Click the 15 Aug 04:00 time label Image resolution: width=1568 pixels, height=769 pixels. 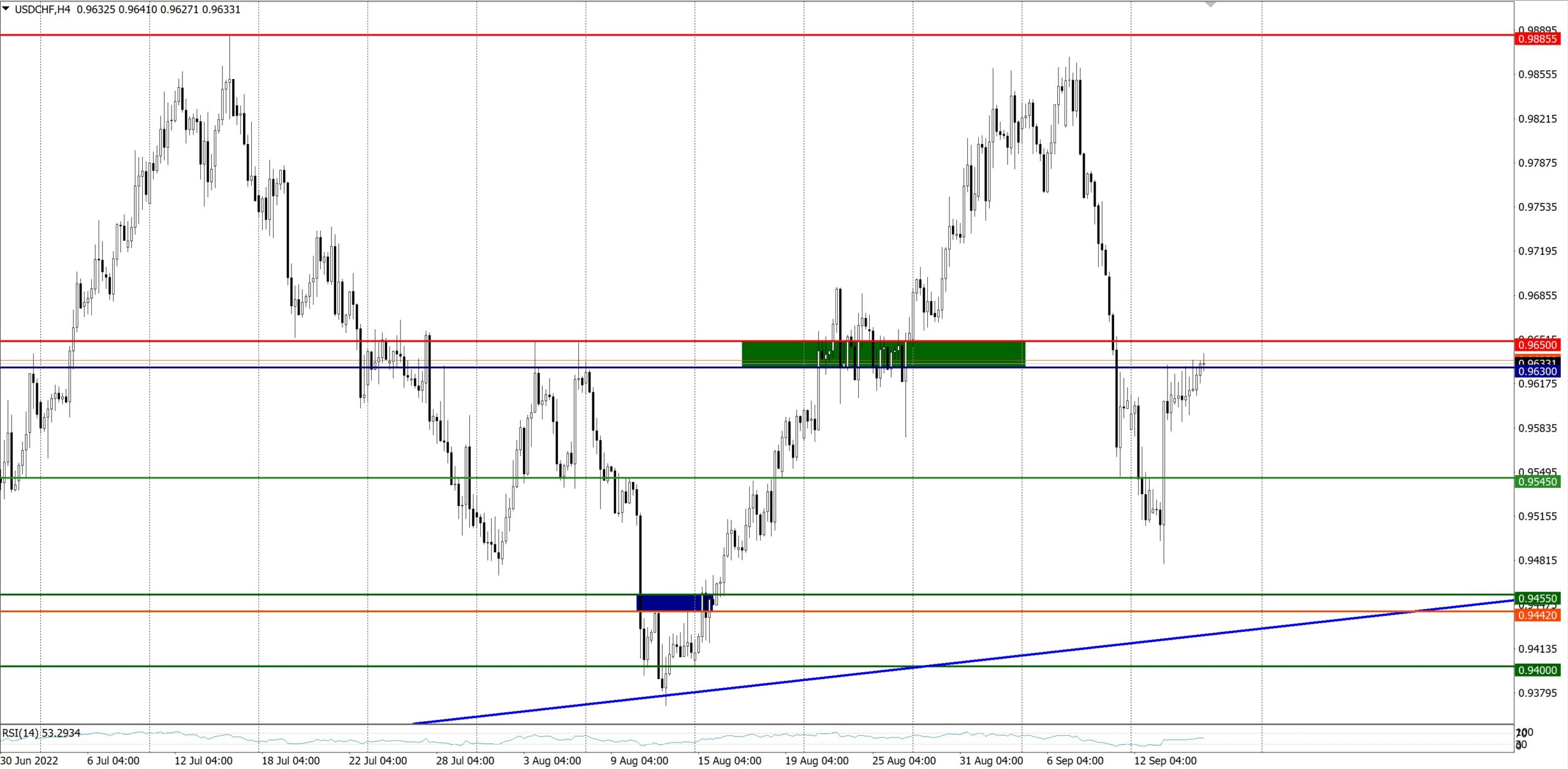(x=729, y=760)
